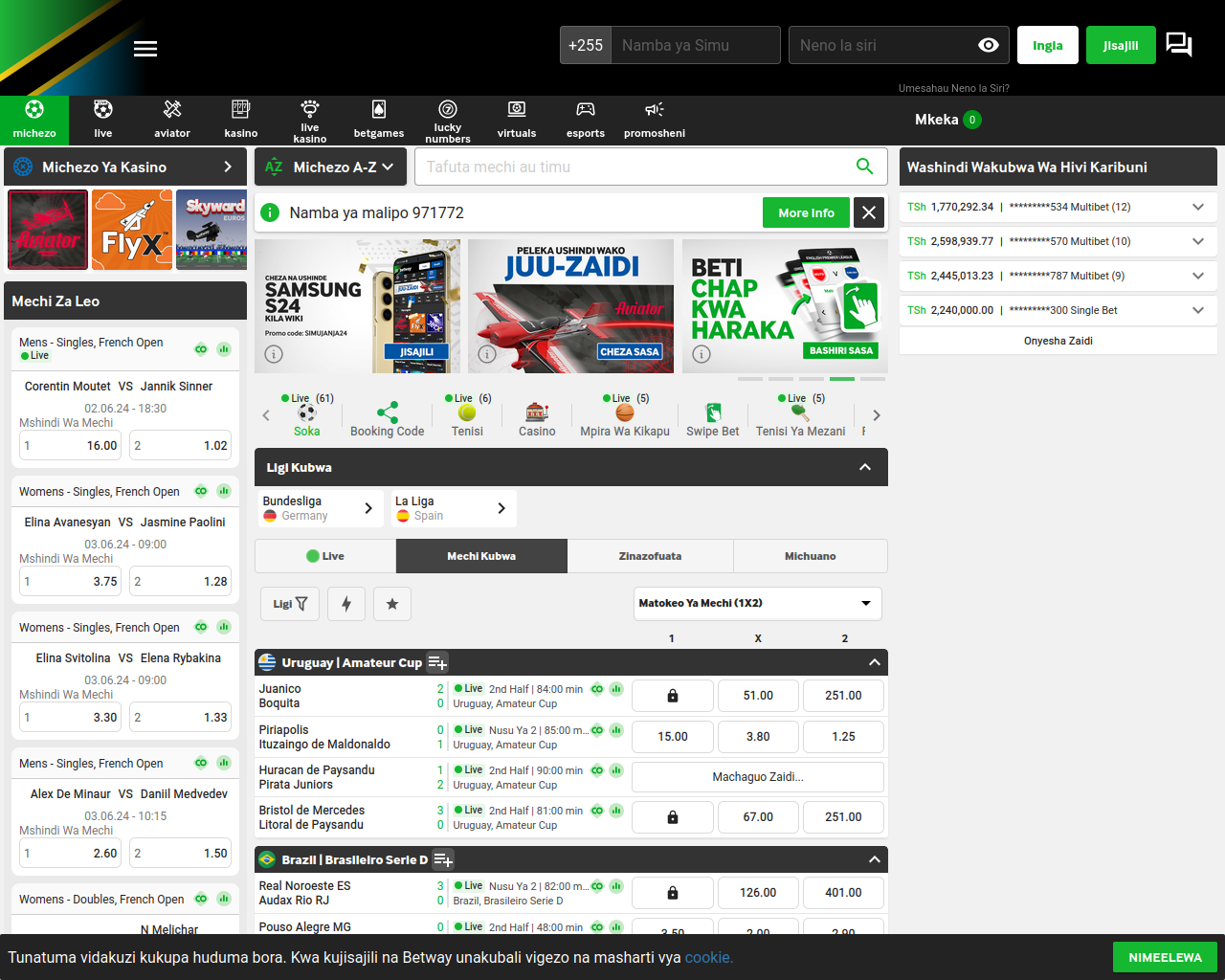Screen dimensions: 1225x980
Task: Open the kasino section
Action: coord(241,120)
